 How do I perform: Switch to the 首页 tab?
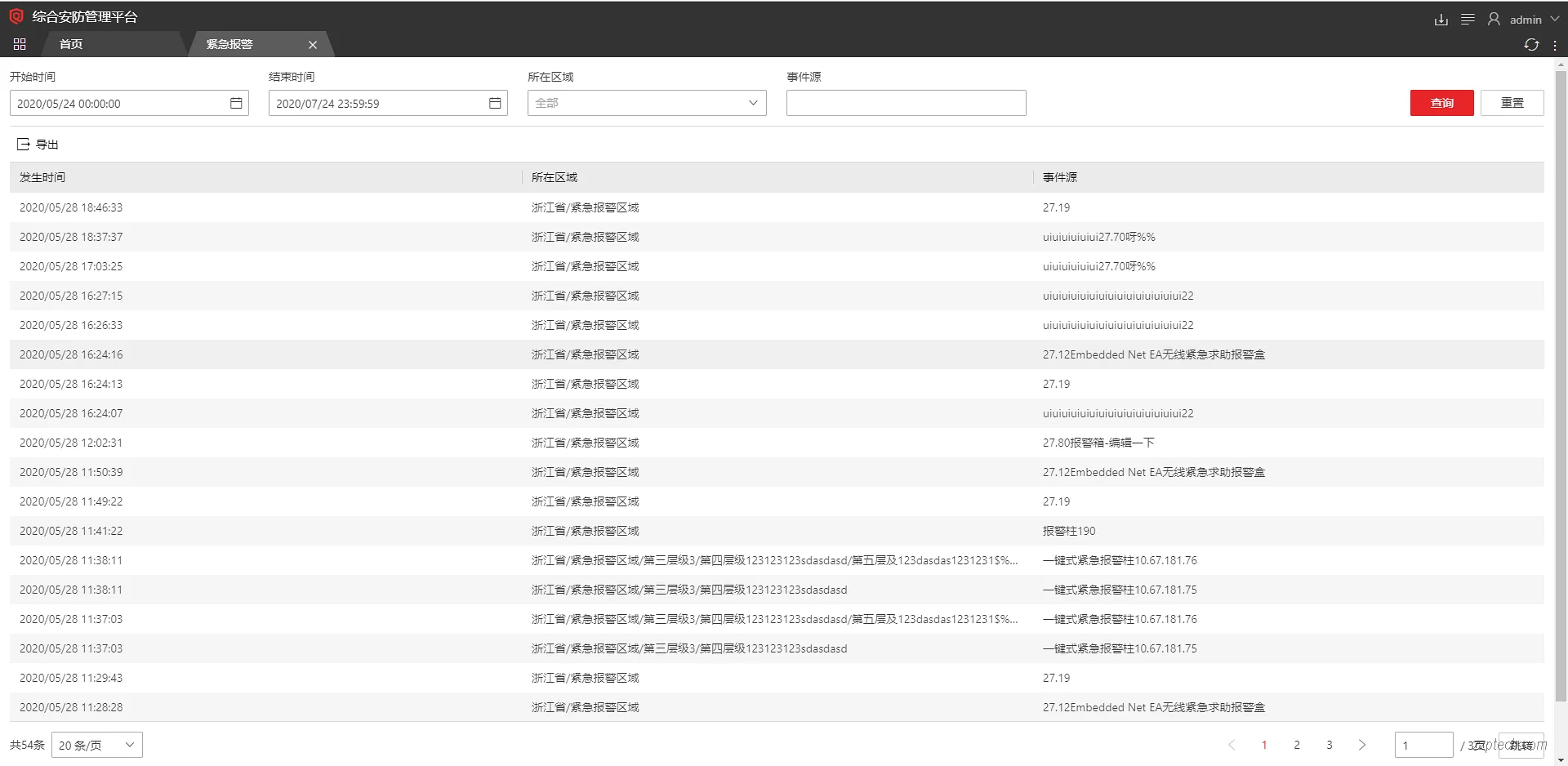click(70, 44)
